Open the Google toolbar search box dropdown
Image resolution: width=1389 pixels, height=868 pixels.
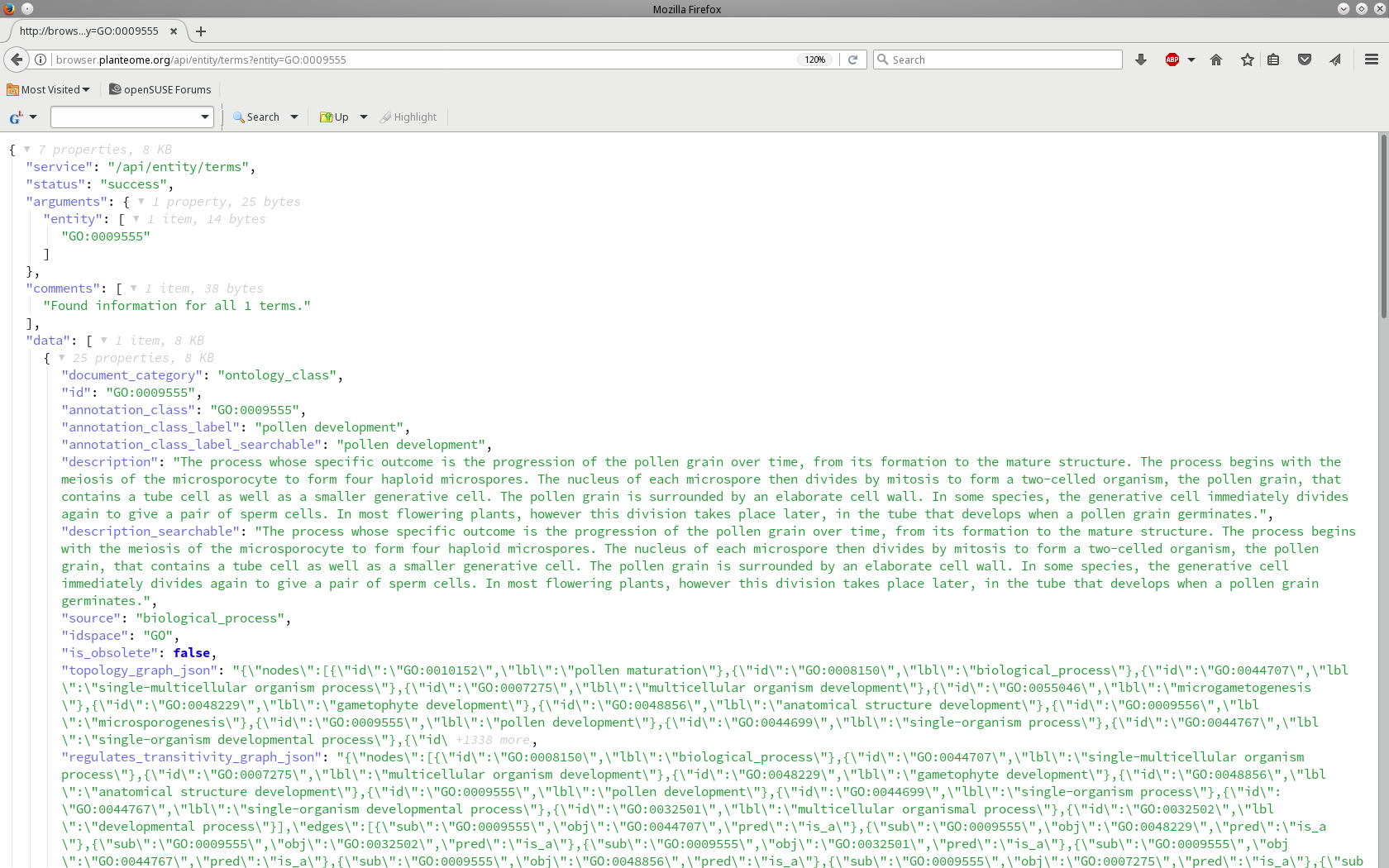(x=205, y=117)
